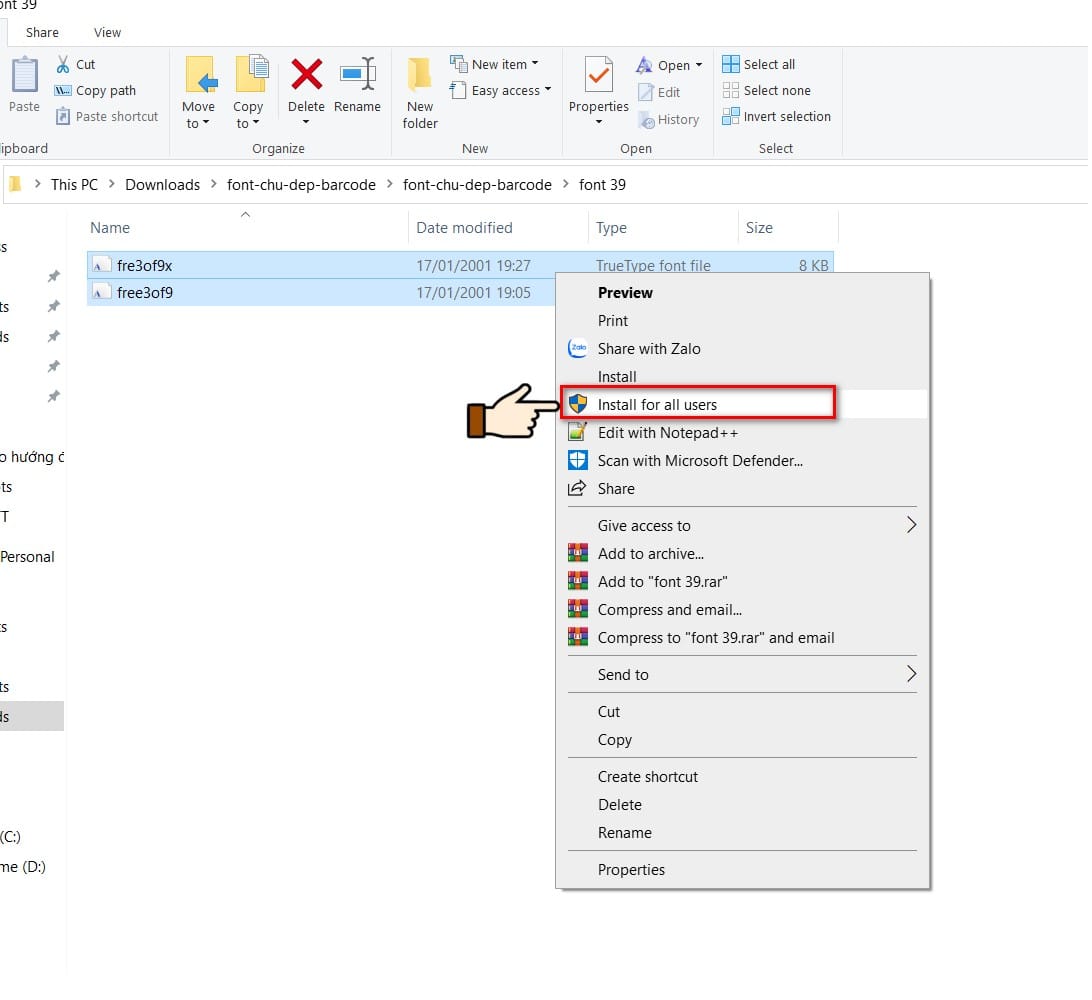
Task: Click the Cut scissors icon
Action: click(63, 64)
